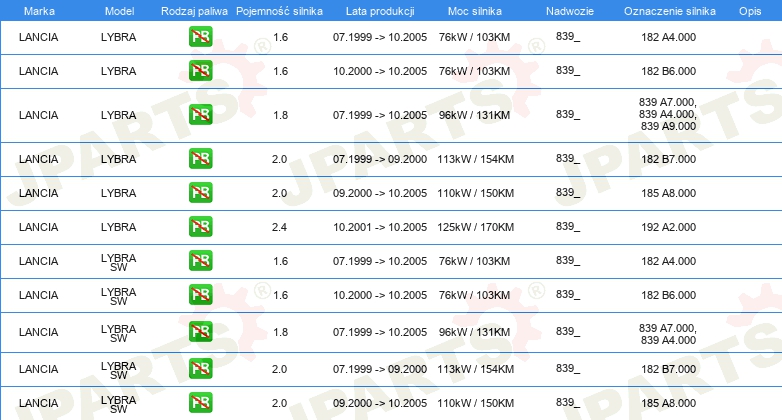Click the fuel icon in the LYBRA 1.6 182 A4.000 row
782x420 pixels.
(200, 36)
